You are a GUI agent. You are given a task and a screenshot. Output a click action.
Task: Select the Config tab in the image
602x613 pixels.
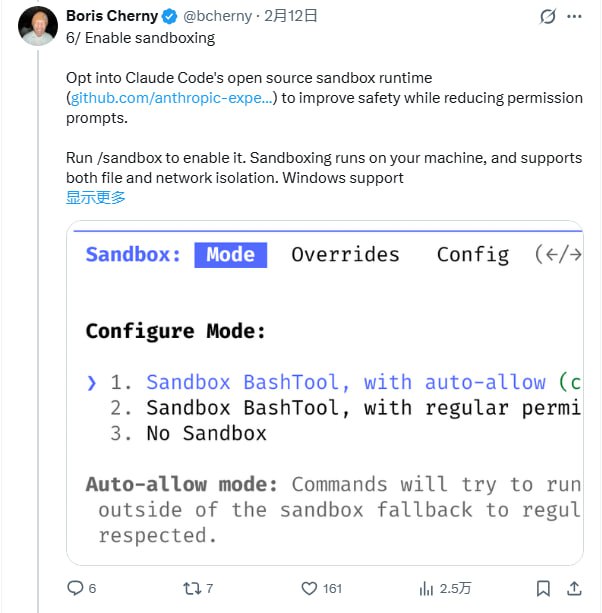click(472, 255)
